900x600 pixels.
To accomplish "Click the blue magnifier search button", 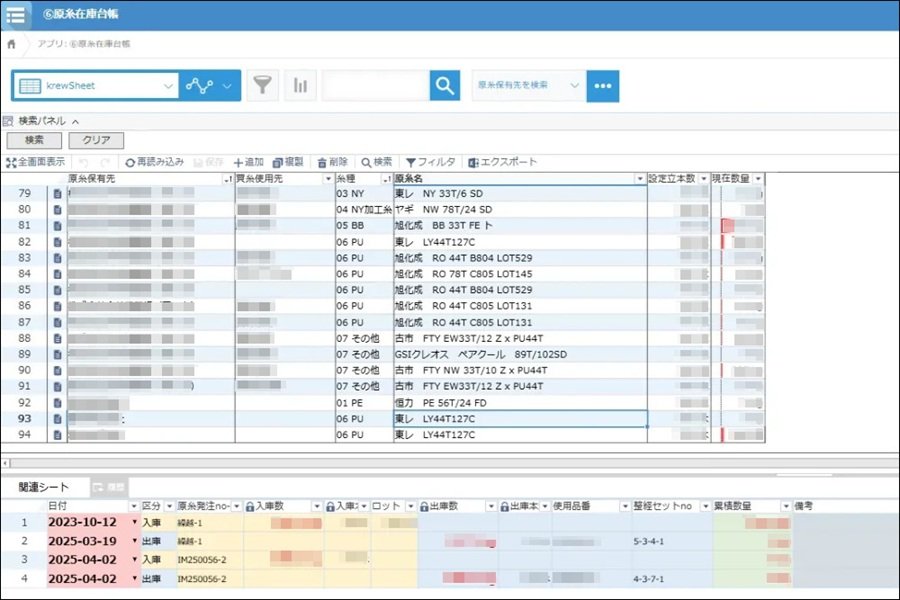I will click(x=445, y=86).
